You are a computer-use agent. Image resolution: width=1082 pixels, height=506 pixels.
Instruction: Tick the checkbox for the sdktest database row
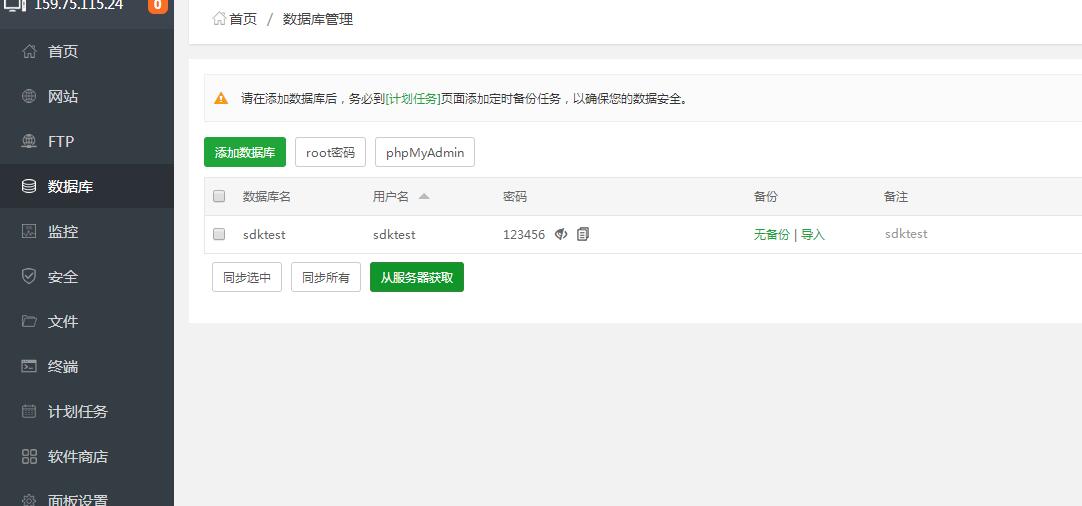pyautogui.click(x=219, y=234)
